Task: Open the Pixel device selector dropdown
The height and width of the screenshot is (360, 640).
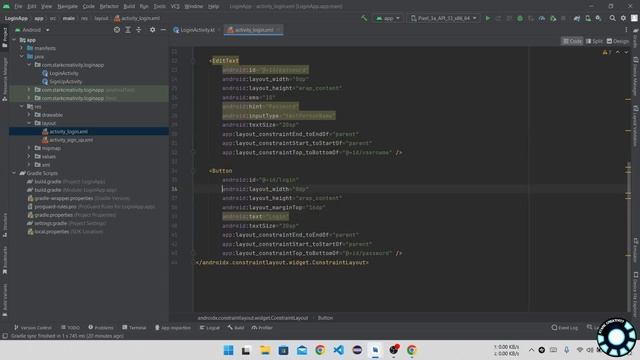Action: click(443, 18)
